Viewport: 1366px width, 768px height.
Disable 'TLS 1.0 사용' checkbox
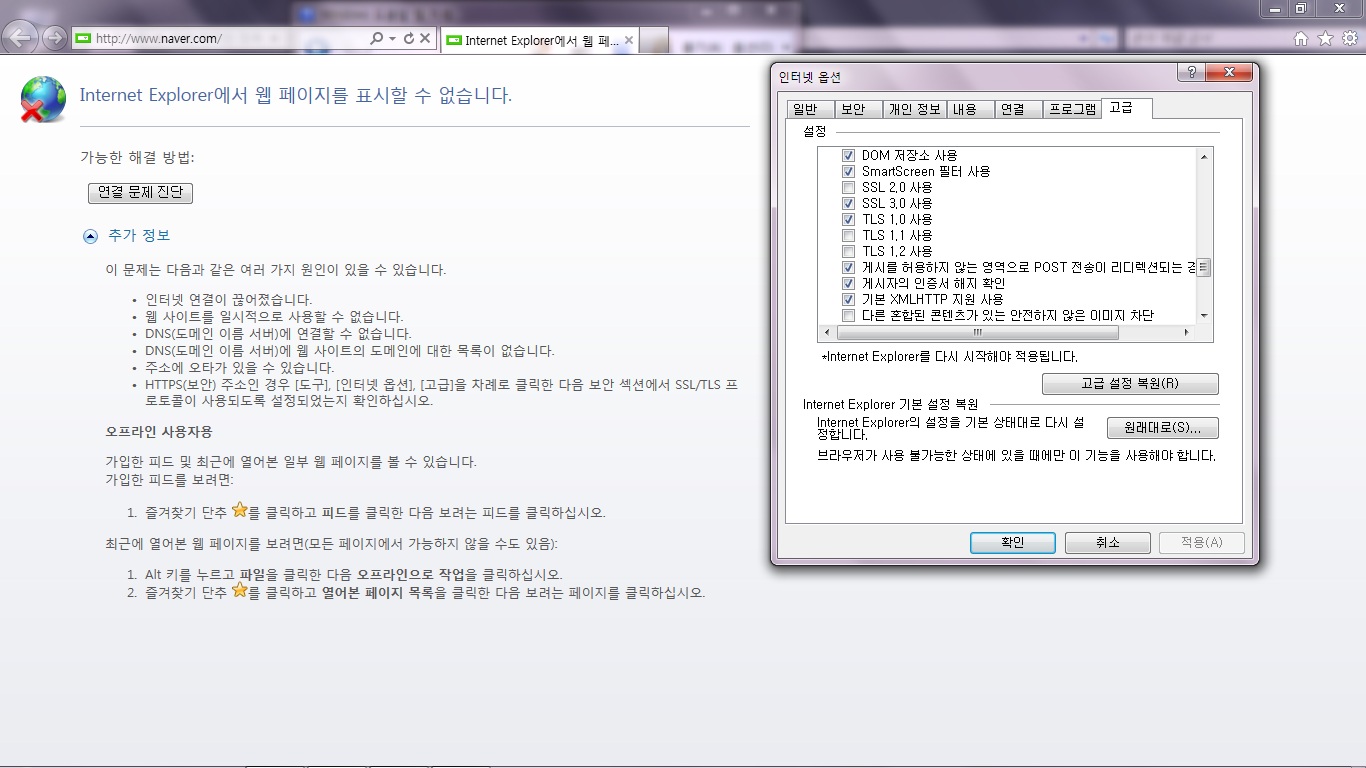pos(849,220)
